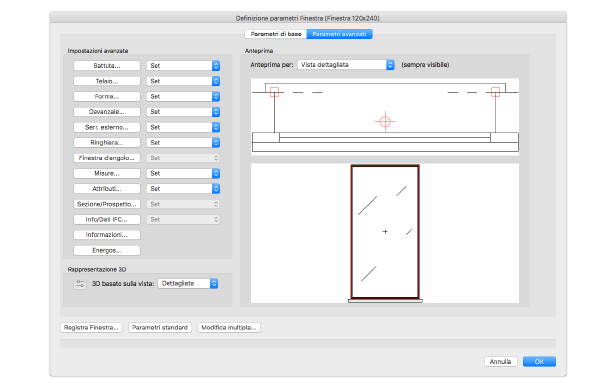
Task: Click Registra Finestra button
Action: pos(91,327)
